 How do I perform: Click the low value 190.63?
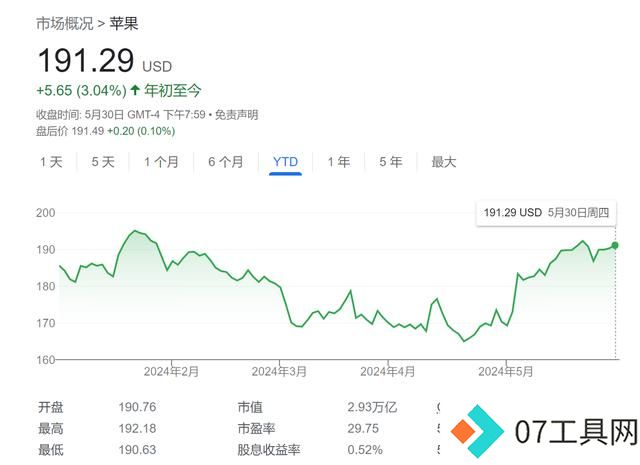point(137,450)
